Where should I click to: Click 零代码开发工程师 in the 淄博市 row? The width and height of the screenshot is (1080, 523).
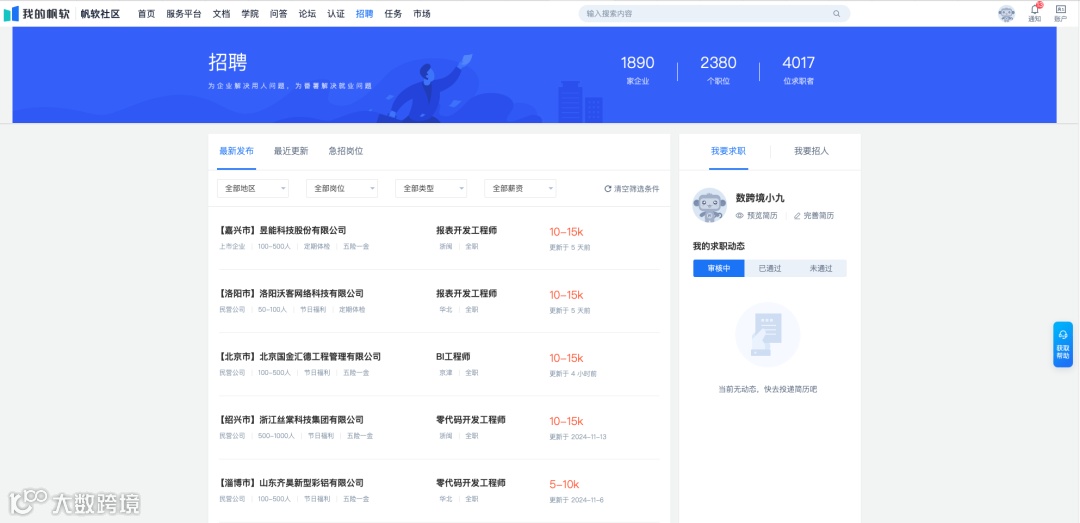pyautogui.click(x=471, y=483)
